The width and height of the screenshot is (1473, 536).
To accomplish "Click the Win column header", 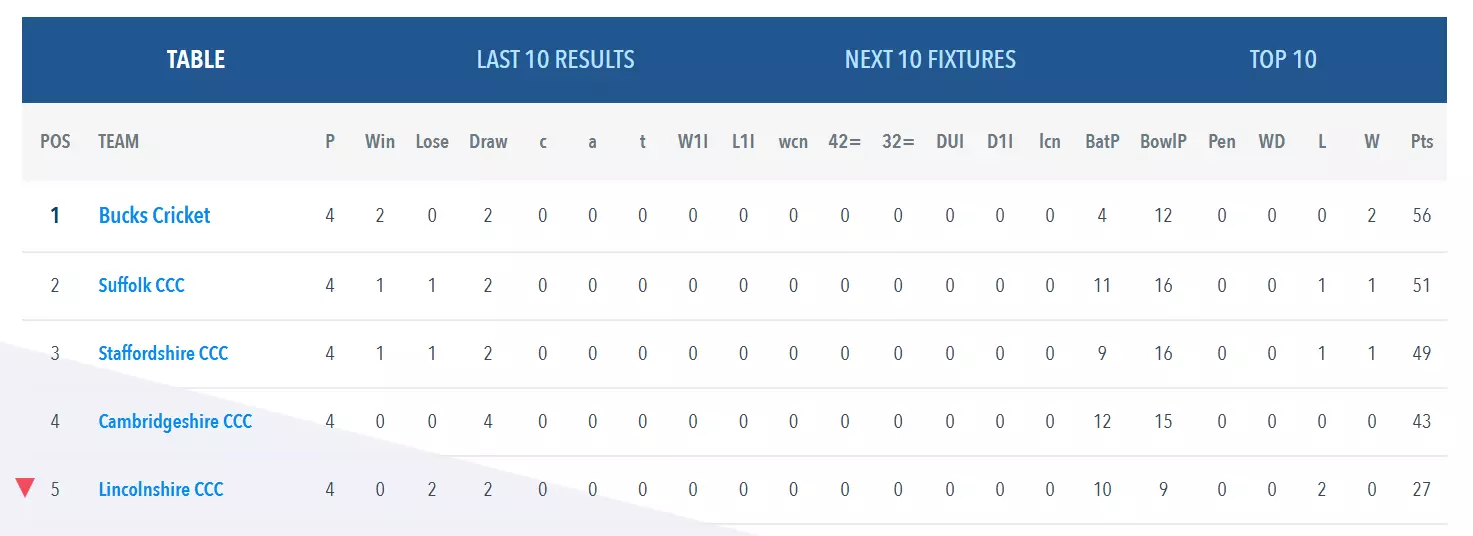I will click(x=380, y=141).
